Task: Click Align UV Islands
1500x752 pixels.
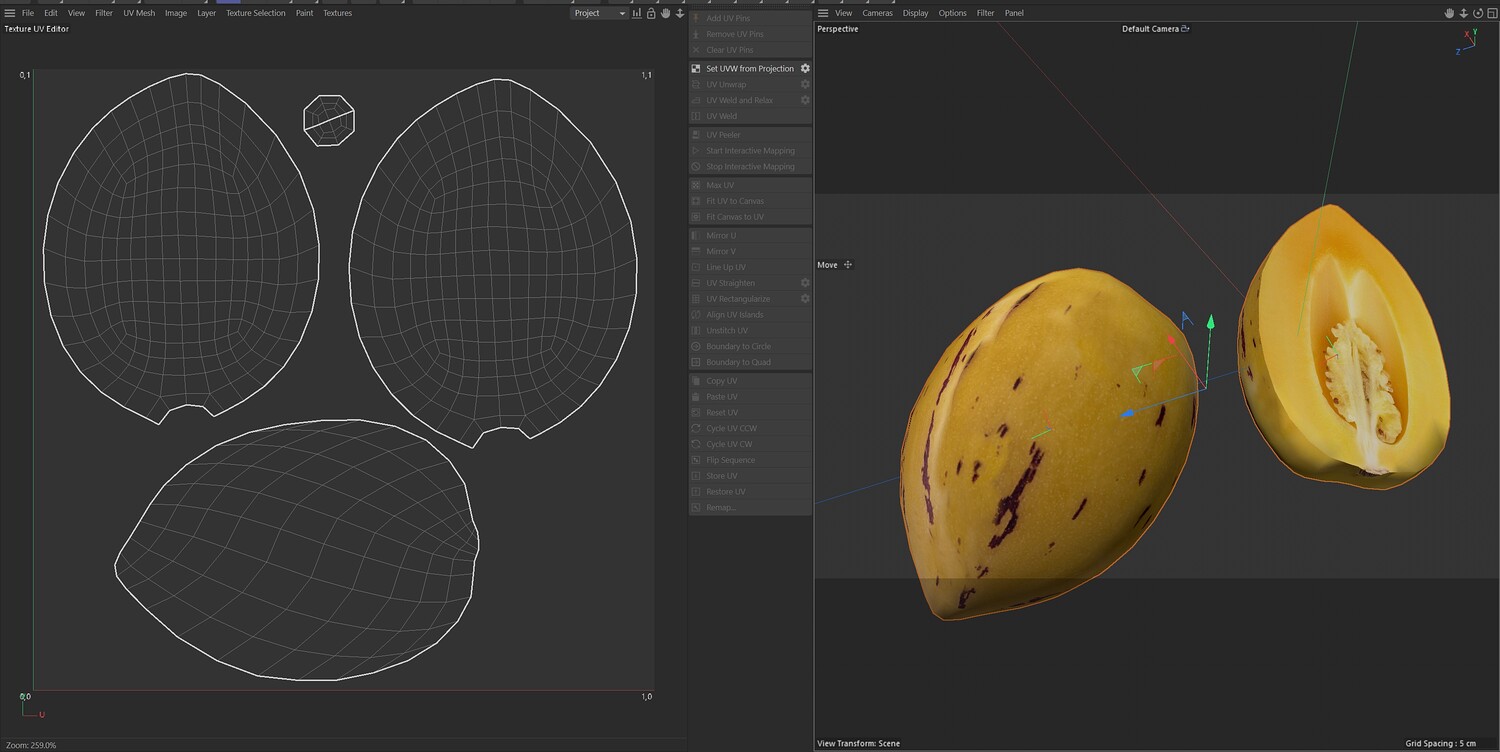Action: click(x=750, y=315)
